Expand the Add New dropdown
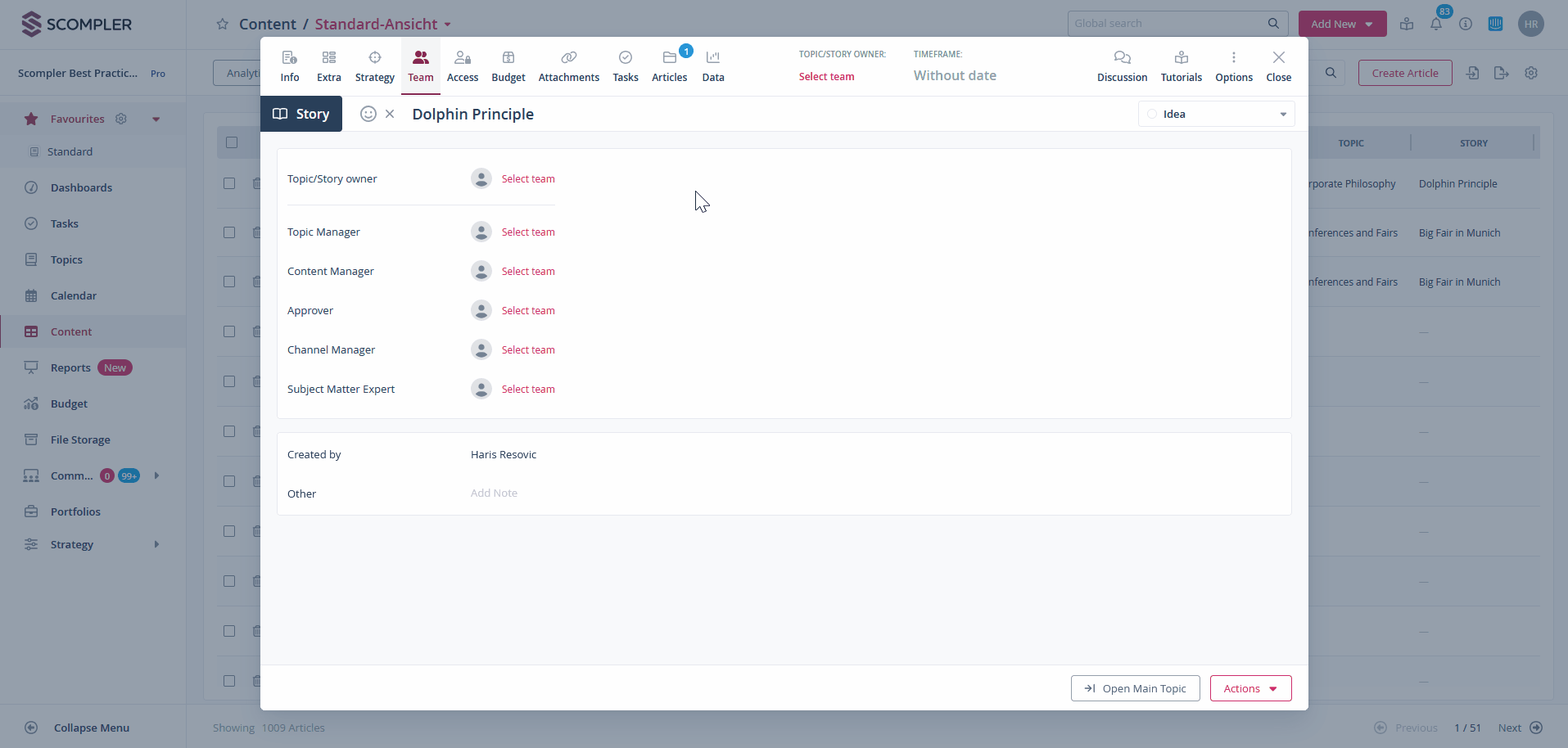Screen dimensions: 1568x748 (x=1342, y=24)
